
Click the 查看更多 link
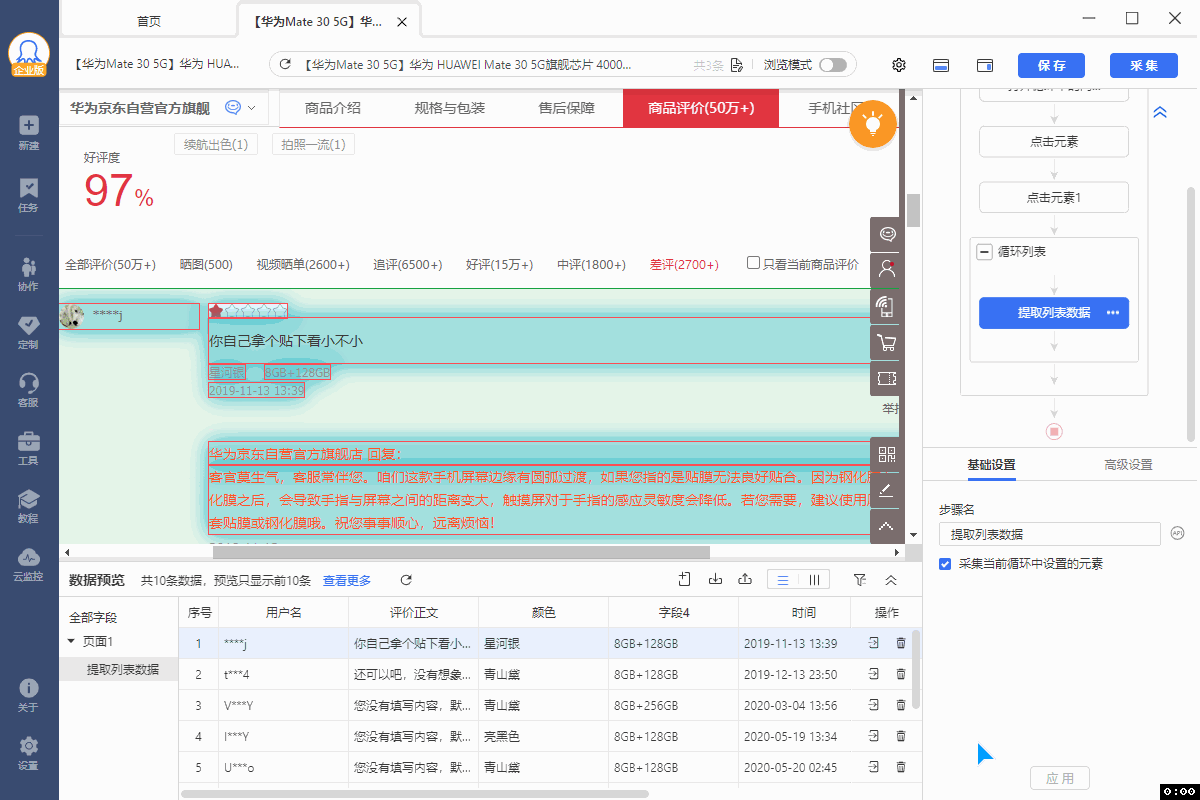click(x=347, y=580)
